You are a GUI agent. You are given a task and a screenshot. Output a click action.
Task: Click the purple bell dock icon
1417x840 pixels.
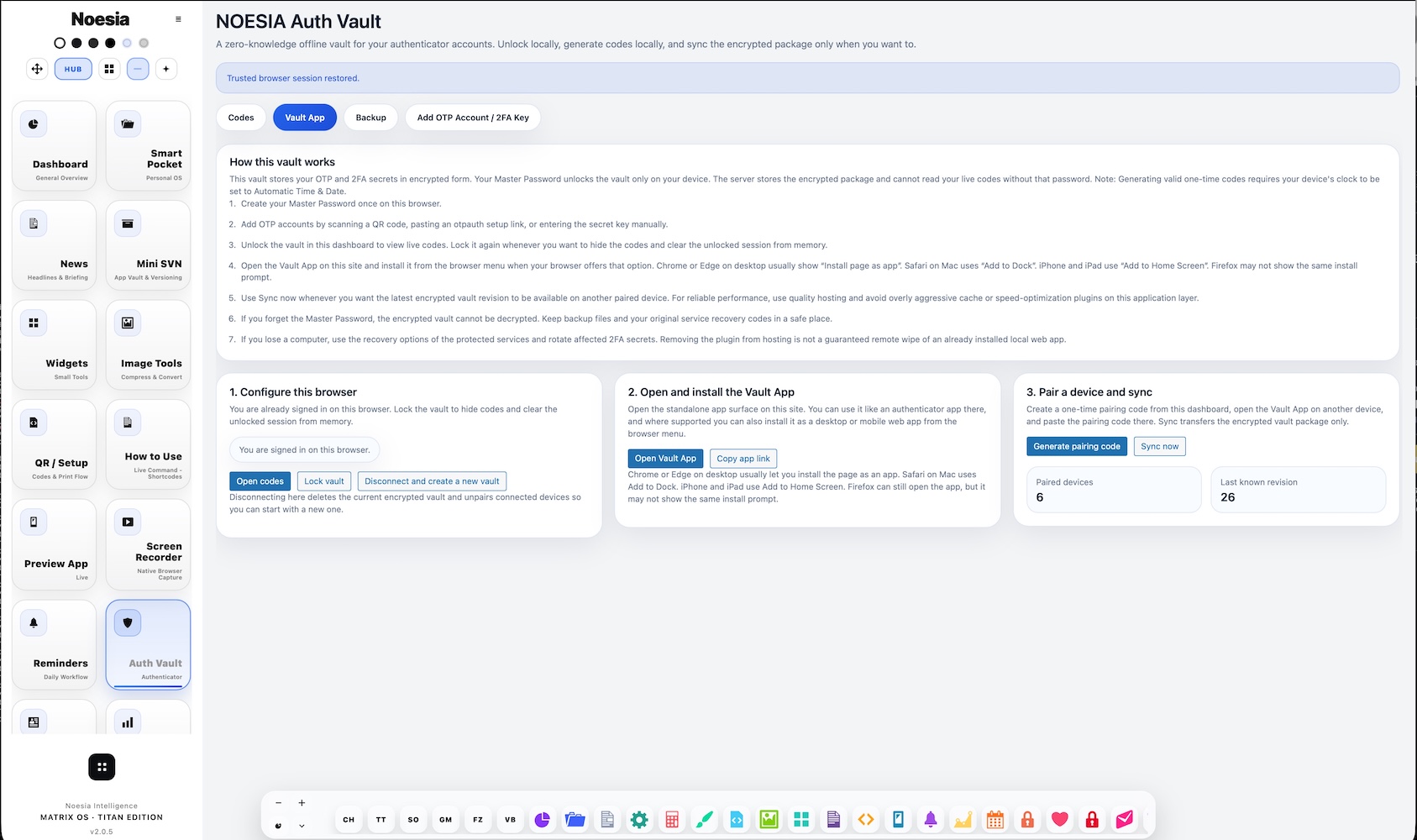[931, 820]
